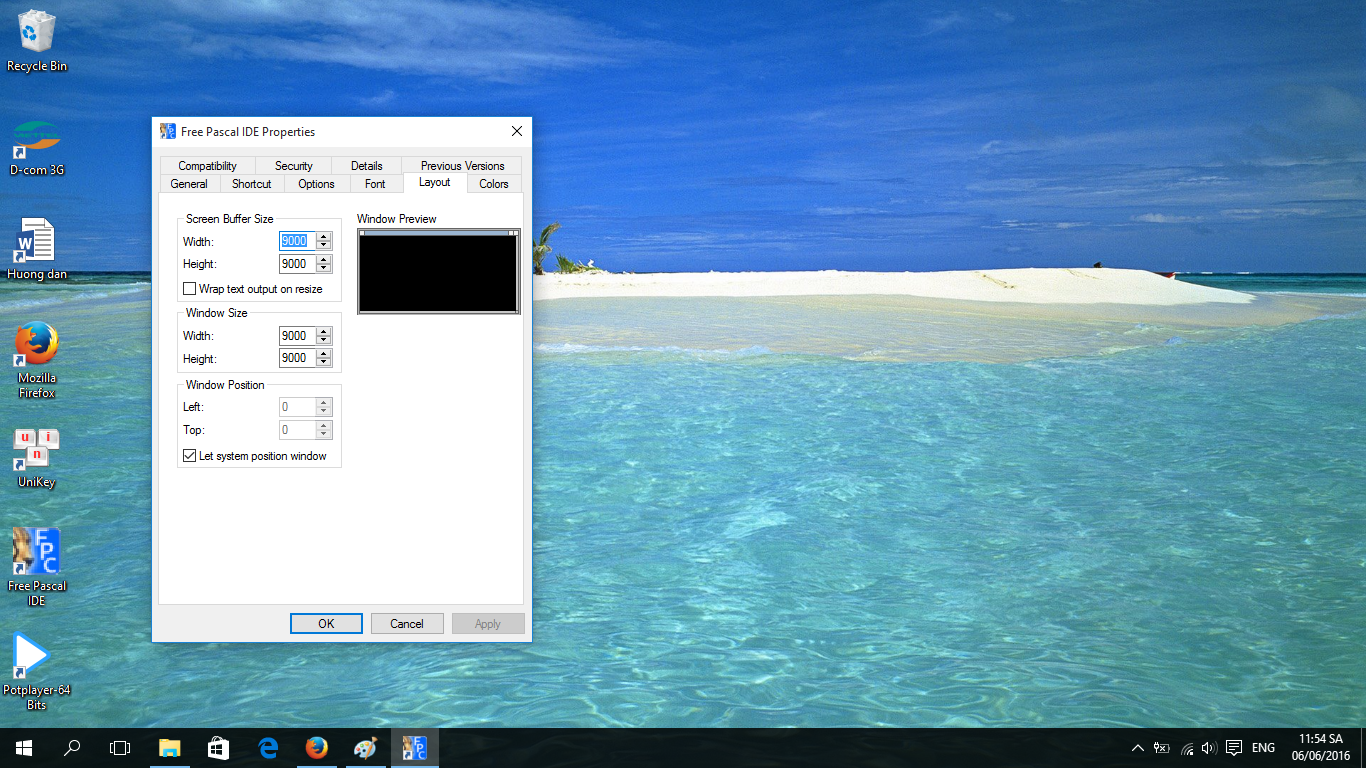Open File Explorer from the taskbar

pos(170,748)
